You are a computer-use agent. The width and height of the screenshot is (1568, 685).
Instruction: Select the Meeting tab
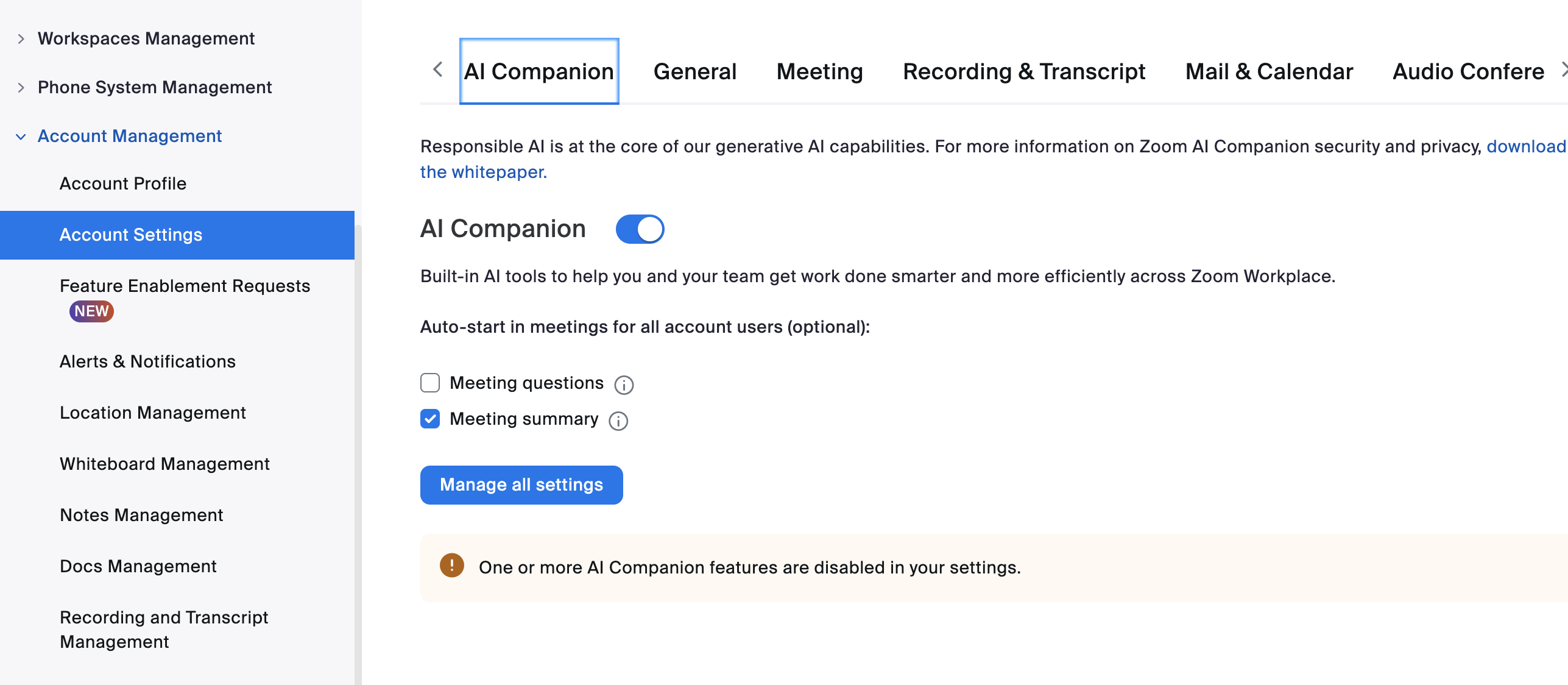[x=819, y=72]
